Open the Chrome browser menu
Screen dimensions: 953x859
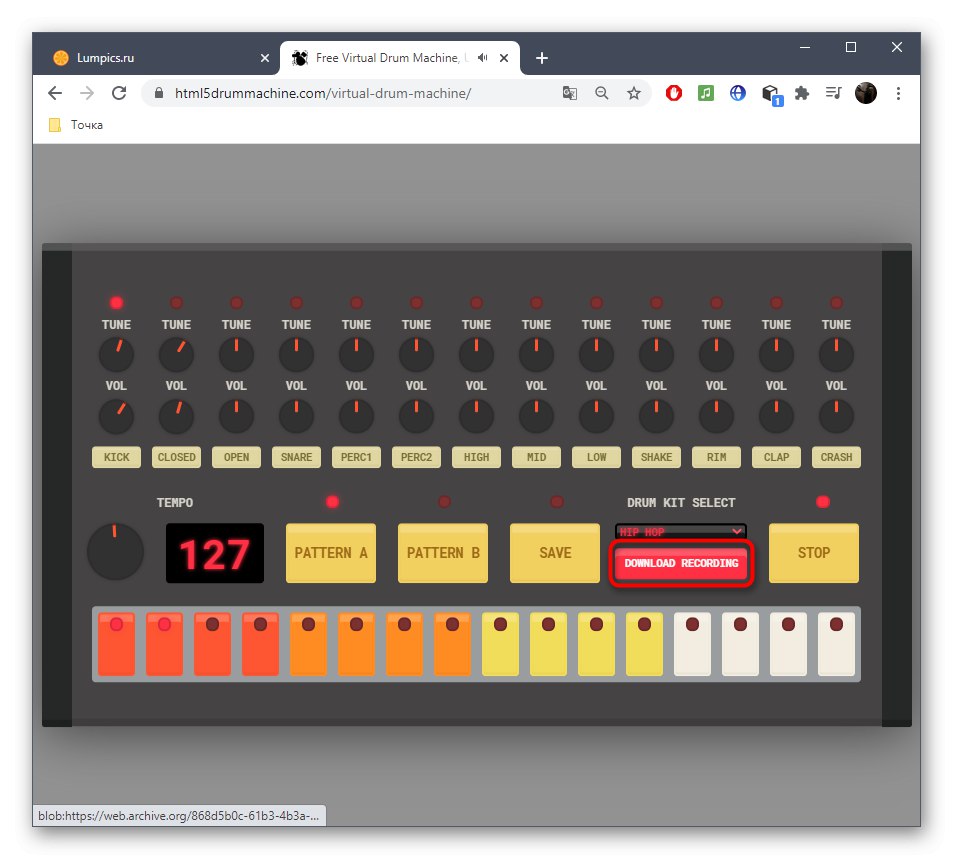pos(898,92)
